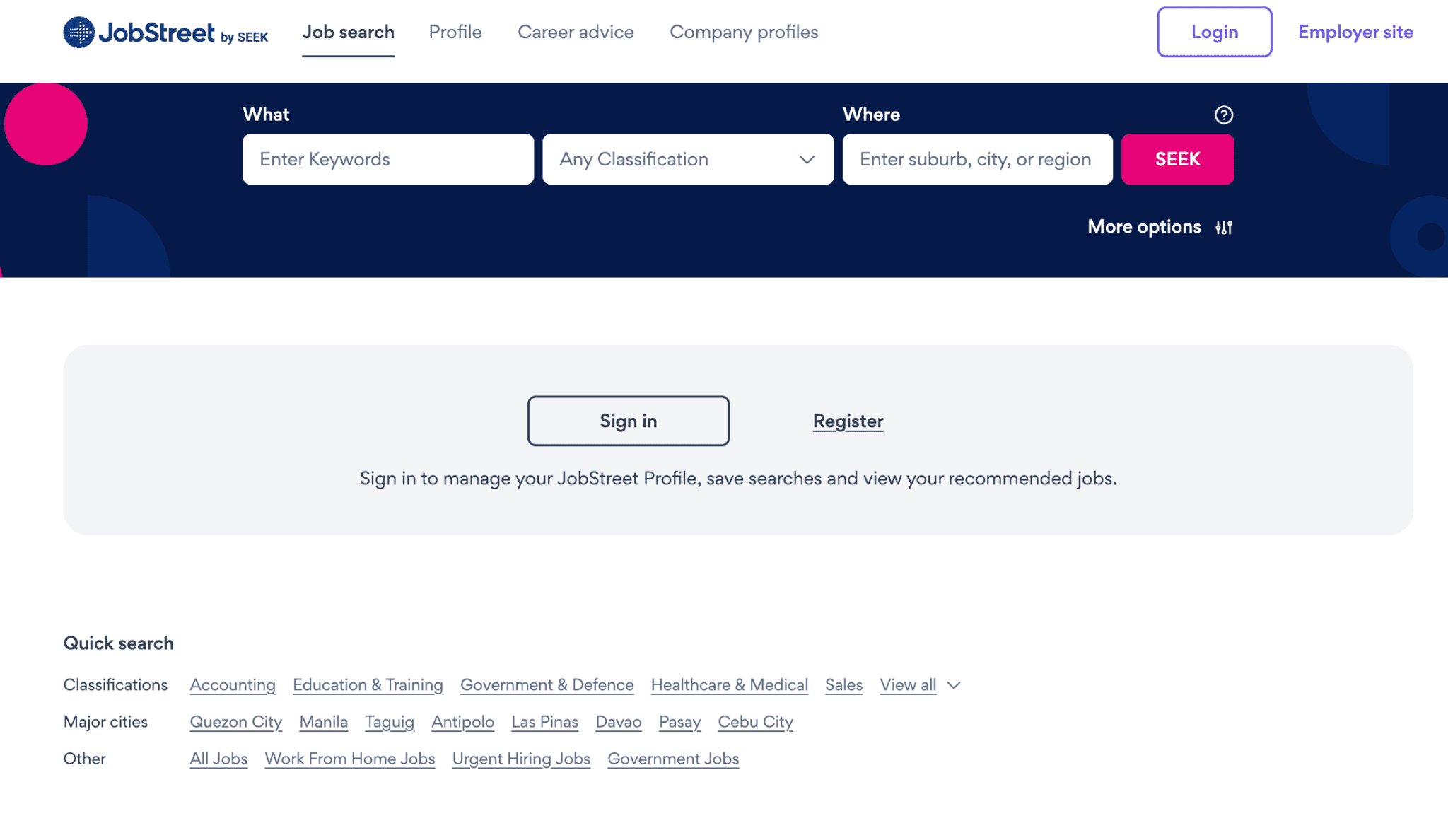Image resolution: width=1448 pixels, height=840 pixels.
Task: Click the Sign in button
Action: click(628, 421)
